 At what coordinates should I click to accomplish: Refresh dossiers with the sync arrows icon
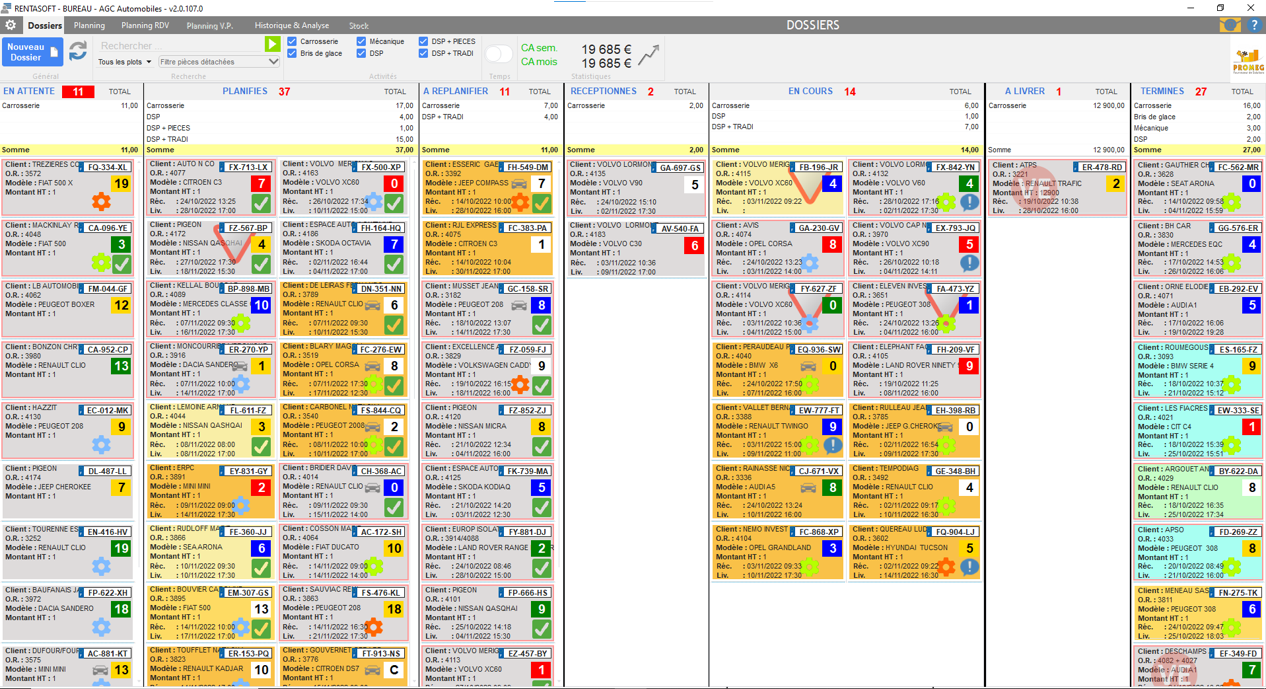click(x=78, y=51)
